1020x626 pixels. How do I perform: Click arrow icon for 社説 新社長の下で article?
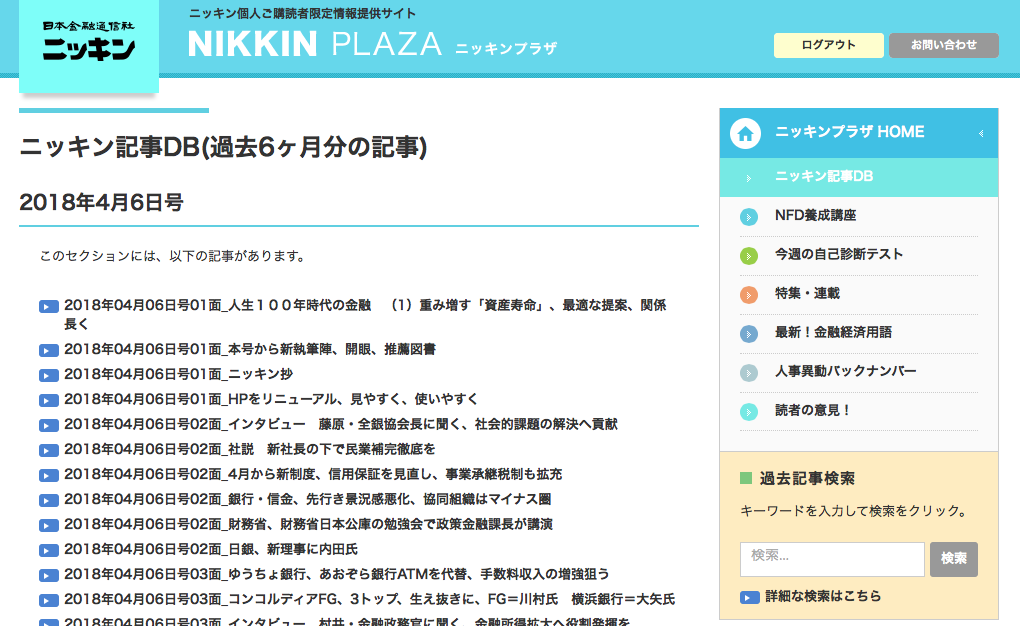click(x=49, y=450)
